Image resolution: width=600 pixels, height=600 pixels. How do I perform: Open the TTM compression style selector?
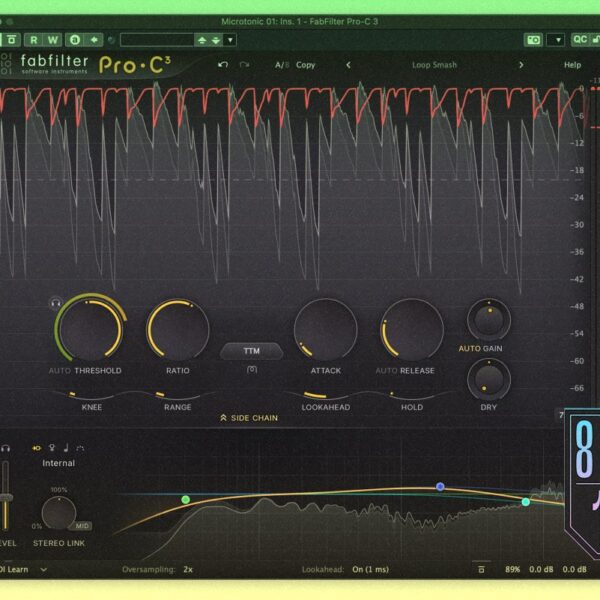pyautogui.click(x=251, y=351)
